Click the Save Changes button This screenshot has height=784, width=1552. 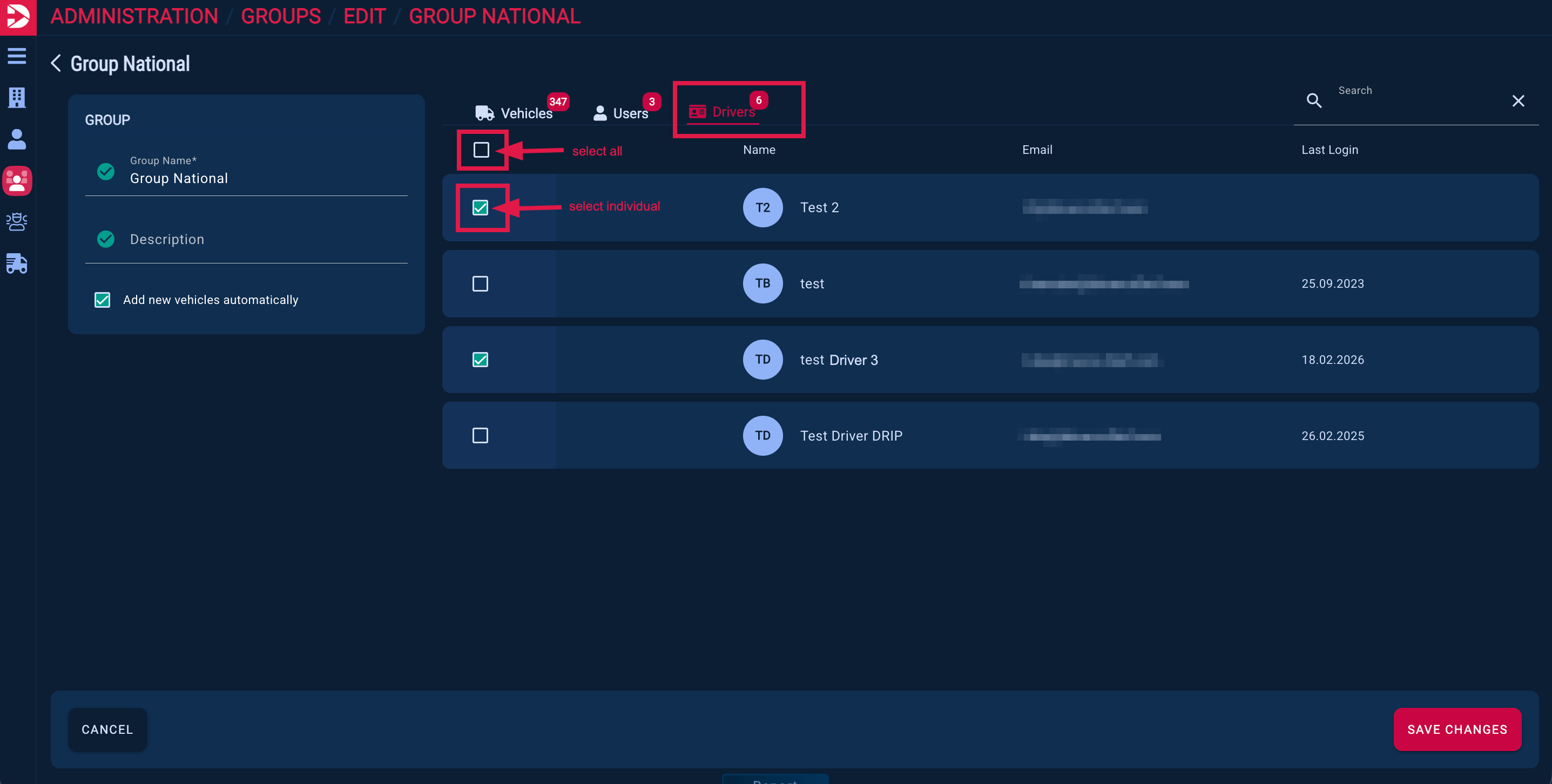[1457, 729]
